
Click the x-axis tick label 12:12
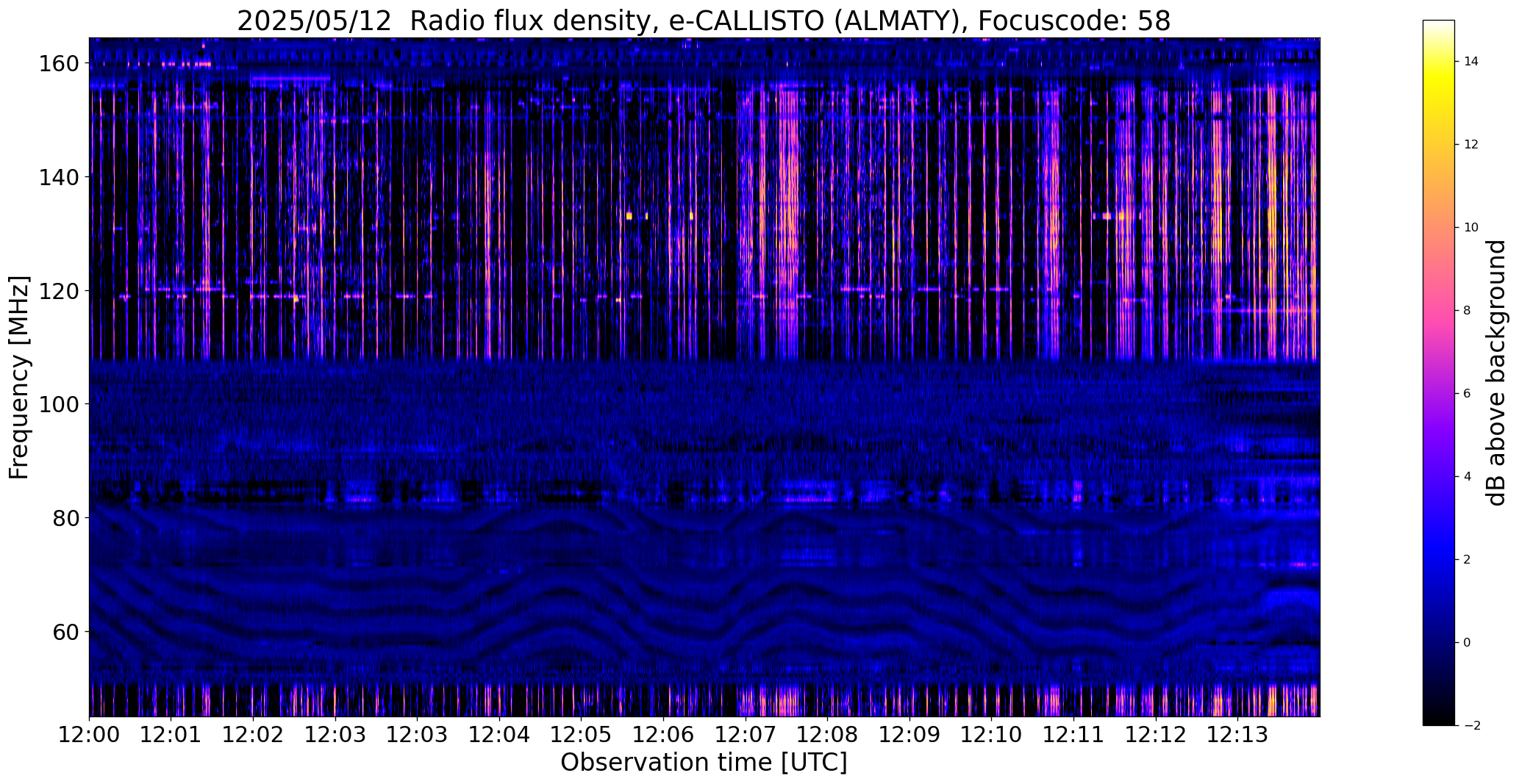pos(1155,735)
